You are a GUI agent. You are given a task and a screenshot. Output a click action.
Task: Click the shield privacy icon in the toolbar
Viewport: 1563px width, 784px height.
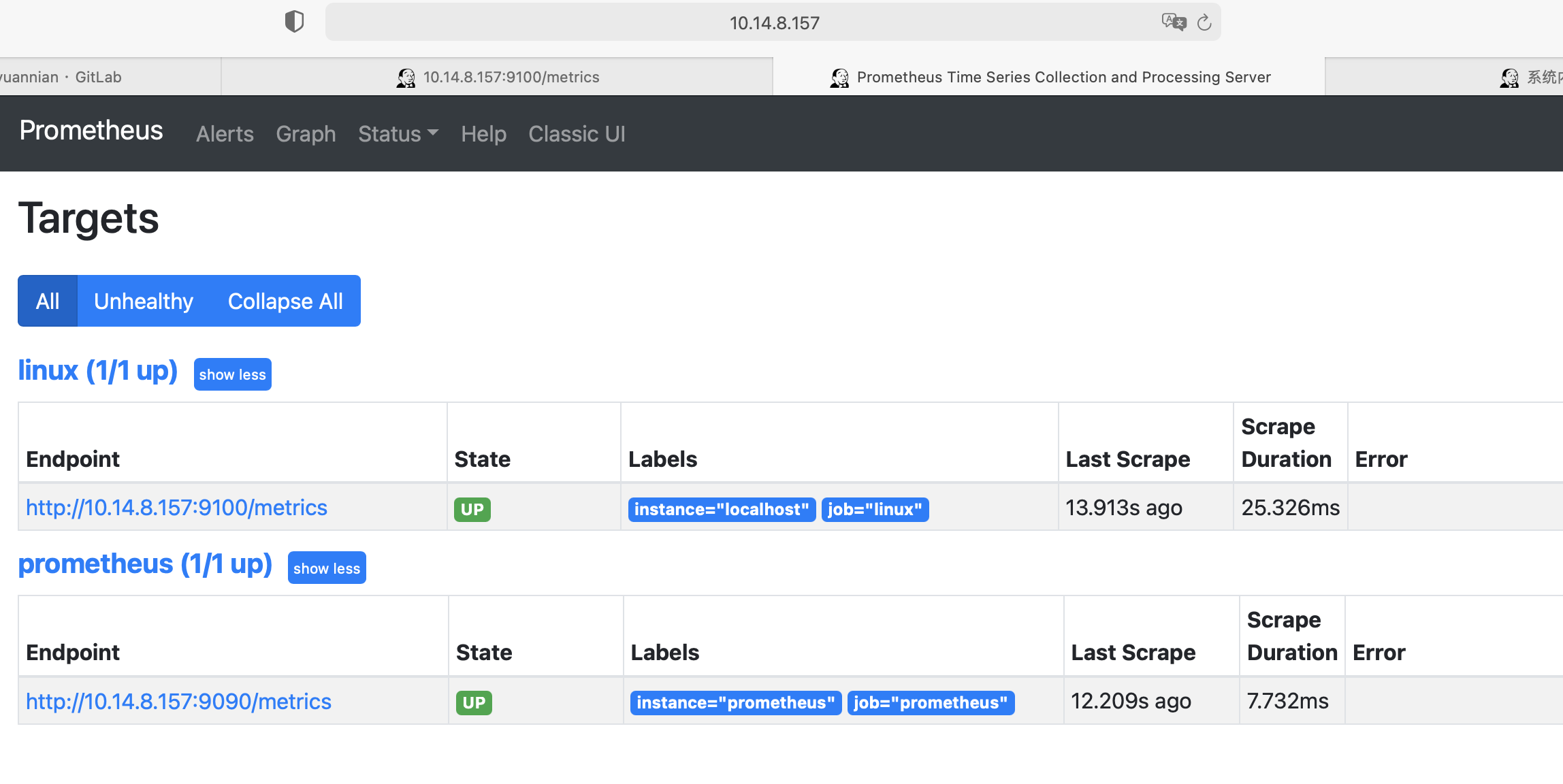295,21
